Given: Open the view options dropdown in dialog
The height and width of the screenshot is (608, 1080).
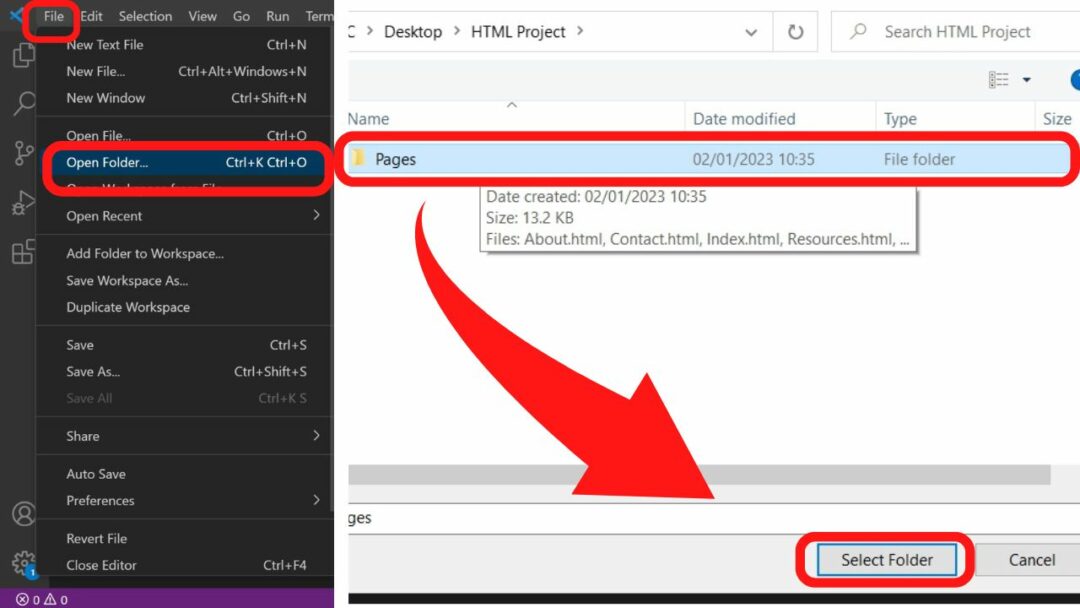Looking at the screenshot, I should point(1026,80).
